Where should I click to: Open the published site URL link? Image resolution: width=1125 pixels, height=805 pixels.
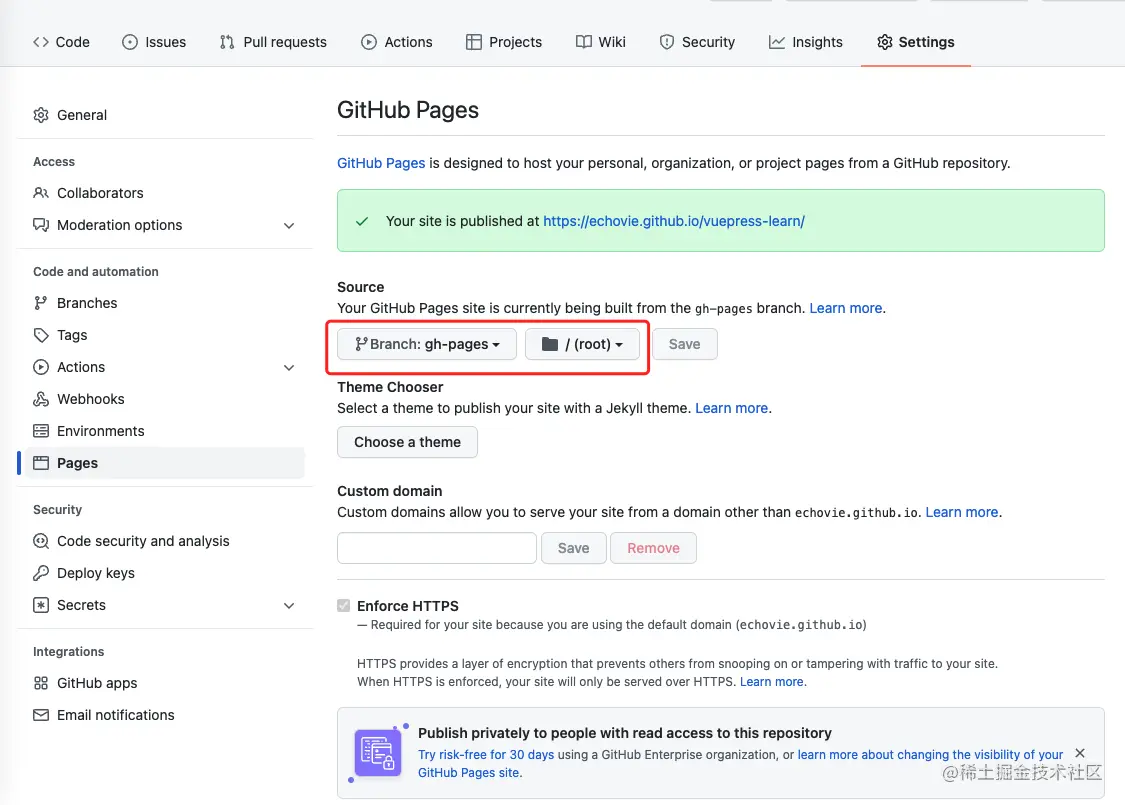click(x=673, y=221)
